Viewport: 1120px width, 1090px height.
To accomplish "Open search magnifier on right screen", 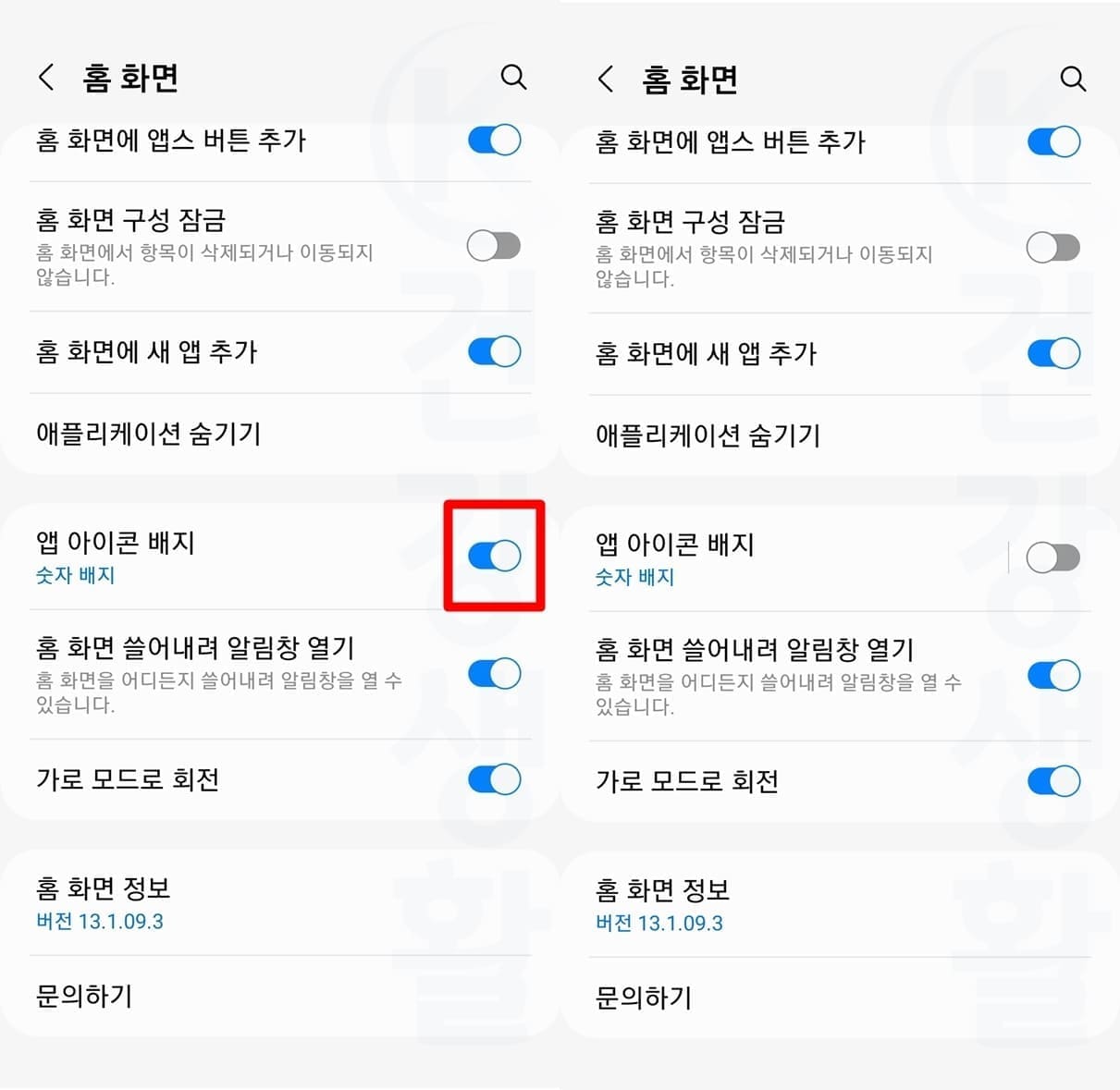I will 1073,79.
